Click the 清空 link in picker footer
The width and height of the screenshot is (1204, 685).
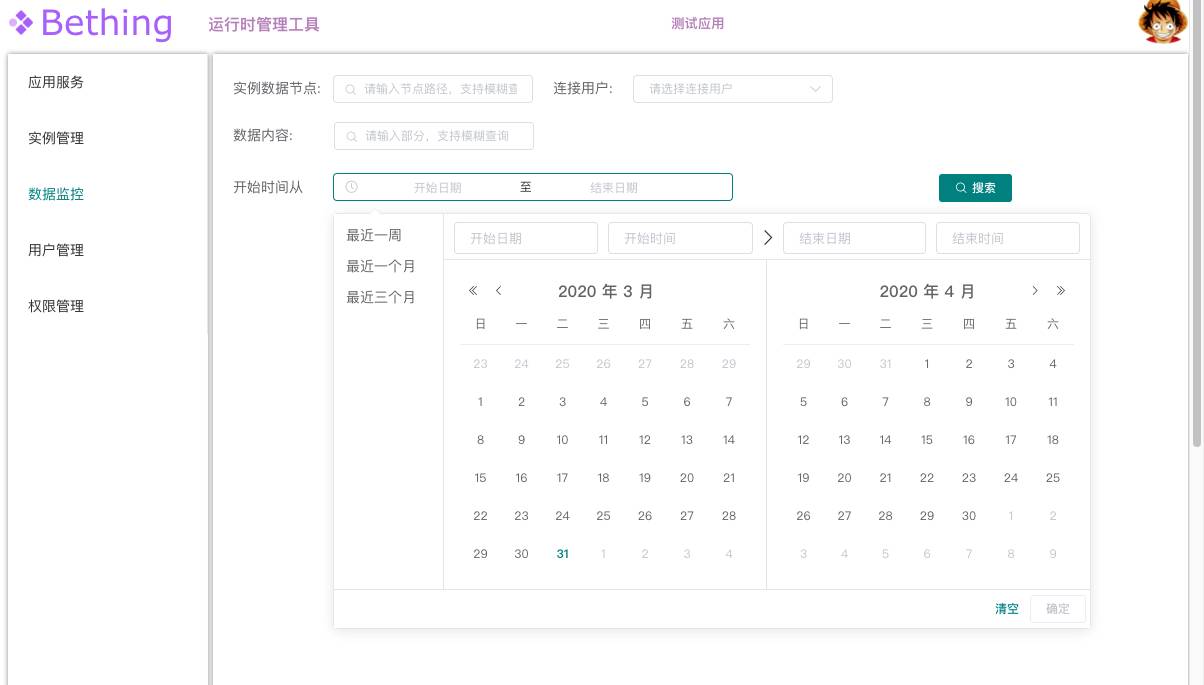pos(1006,609)
